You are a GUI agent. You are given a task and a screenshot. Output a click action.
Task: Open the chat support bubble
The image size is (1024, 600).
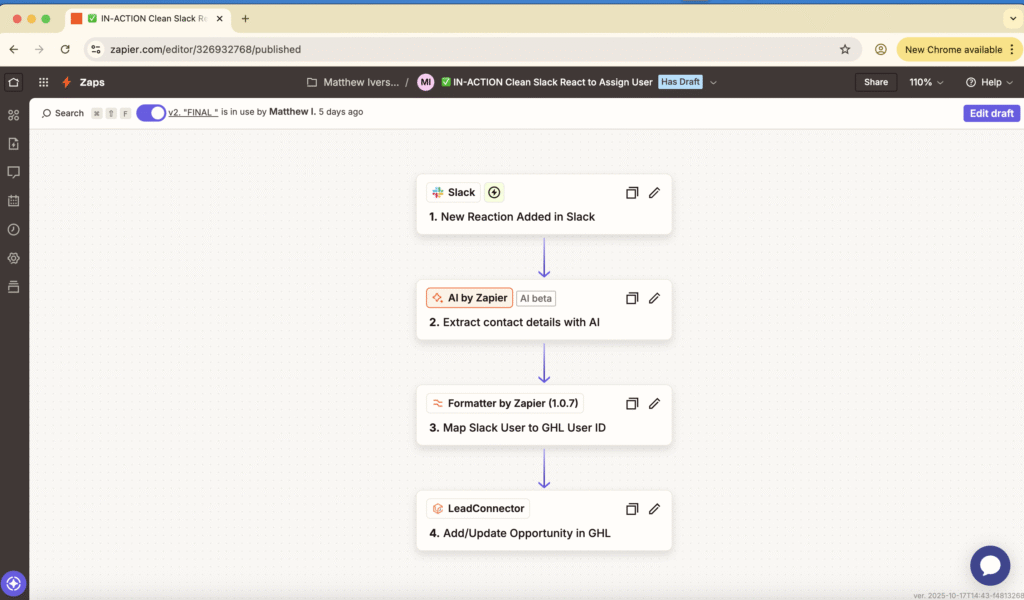989,565
